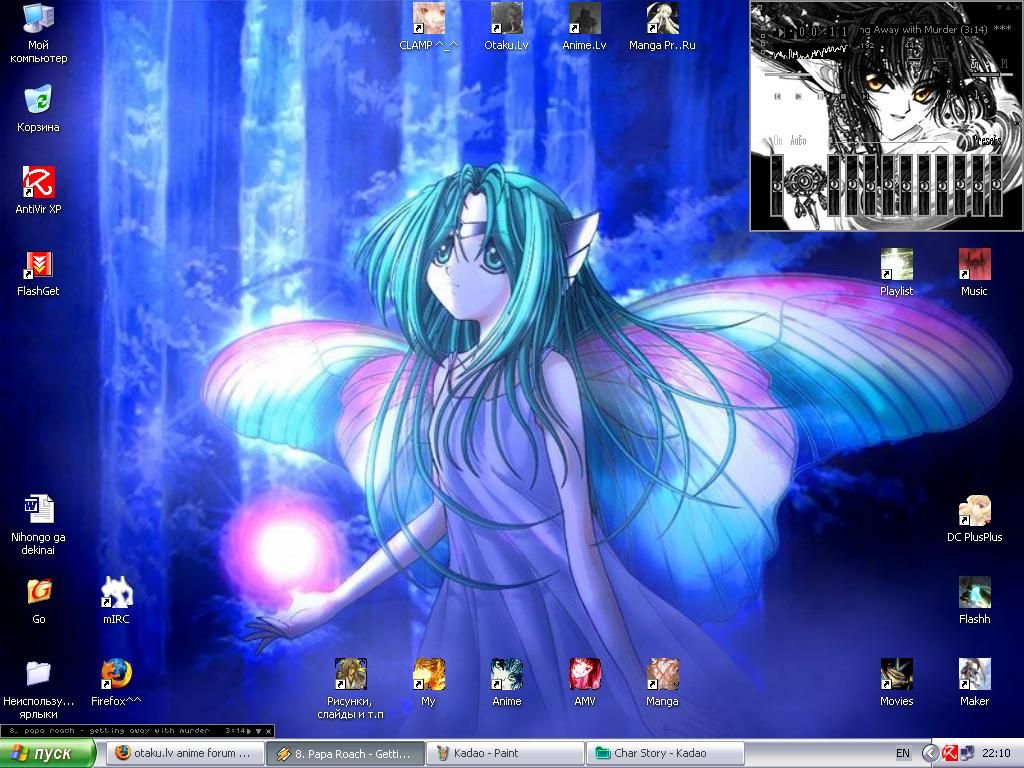Open equalizer Presets in the music player
The width and height of the screenshot is (1024, 768).
[x=987, y=141]
